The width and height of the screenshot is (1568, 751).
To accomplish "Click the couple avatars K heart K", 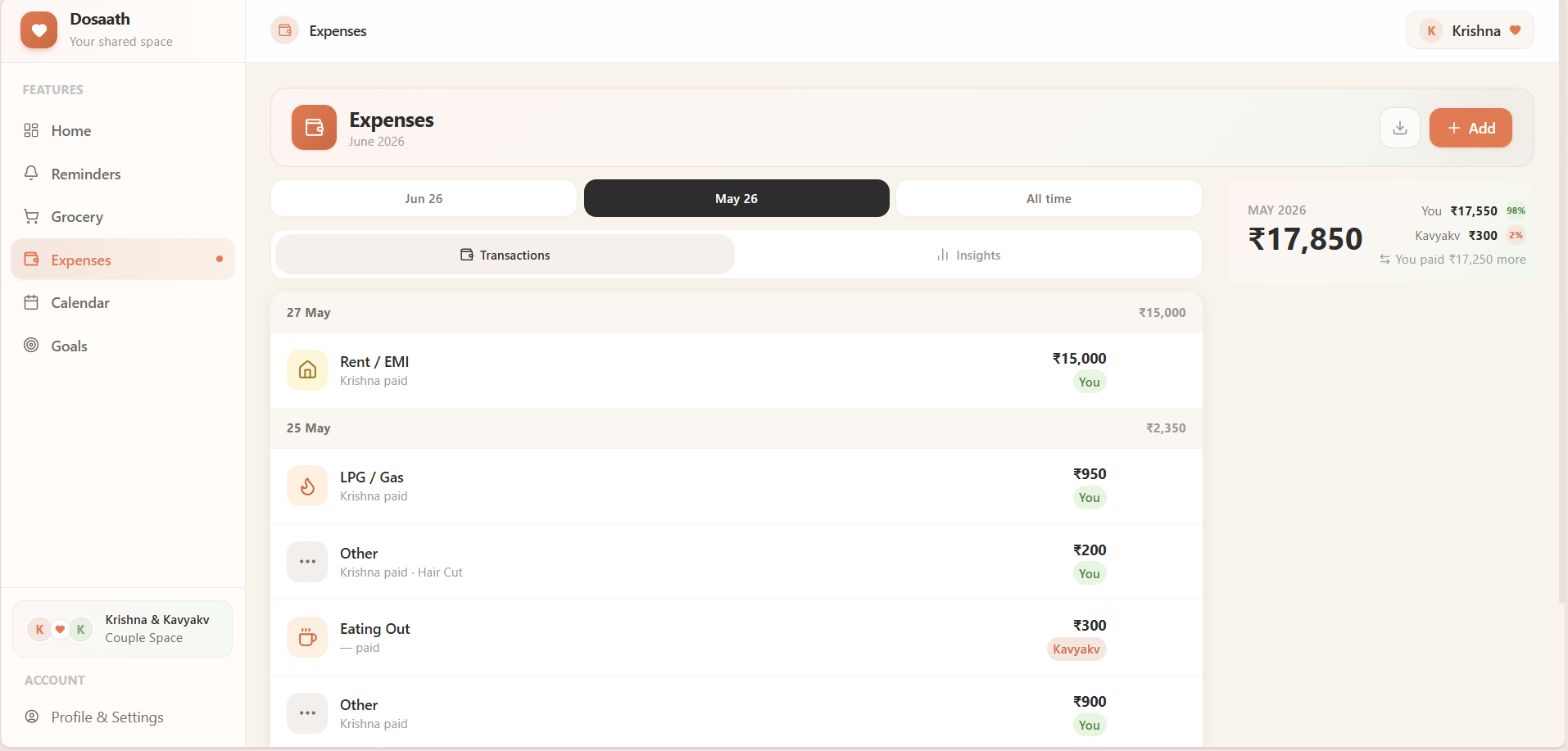I will click(x=60, y=629).
